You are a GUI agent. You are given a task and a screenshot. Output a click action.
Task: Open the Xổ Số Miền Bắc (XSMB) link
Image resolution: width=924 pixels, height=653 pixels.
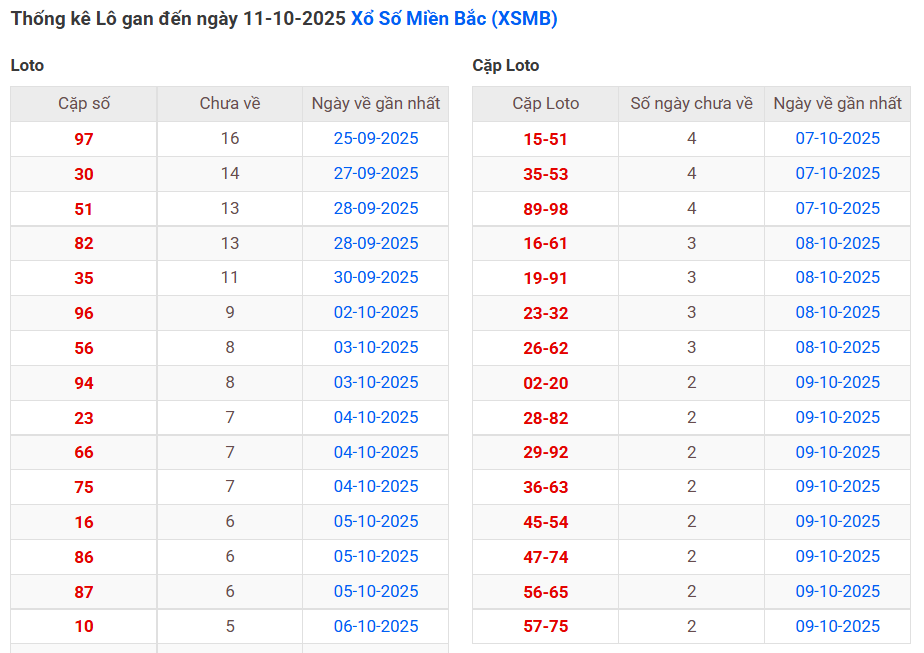pyautogui.click(x=454, y=19)
